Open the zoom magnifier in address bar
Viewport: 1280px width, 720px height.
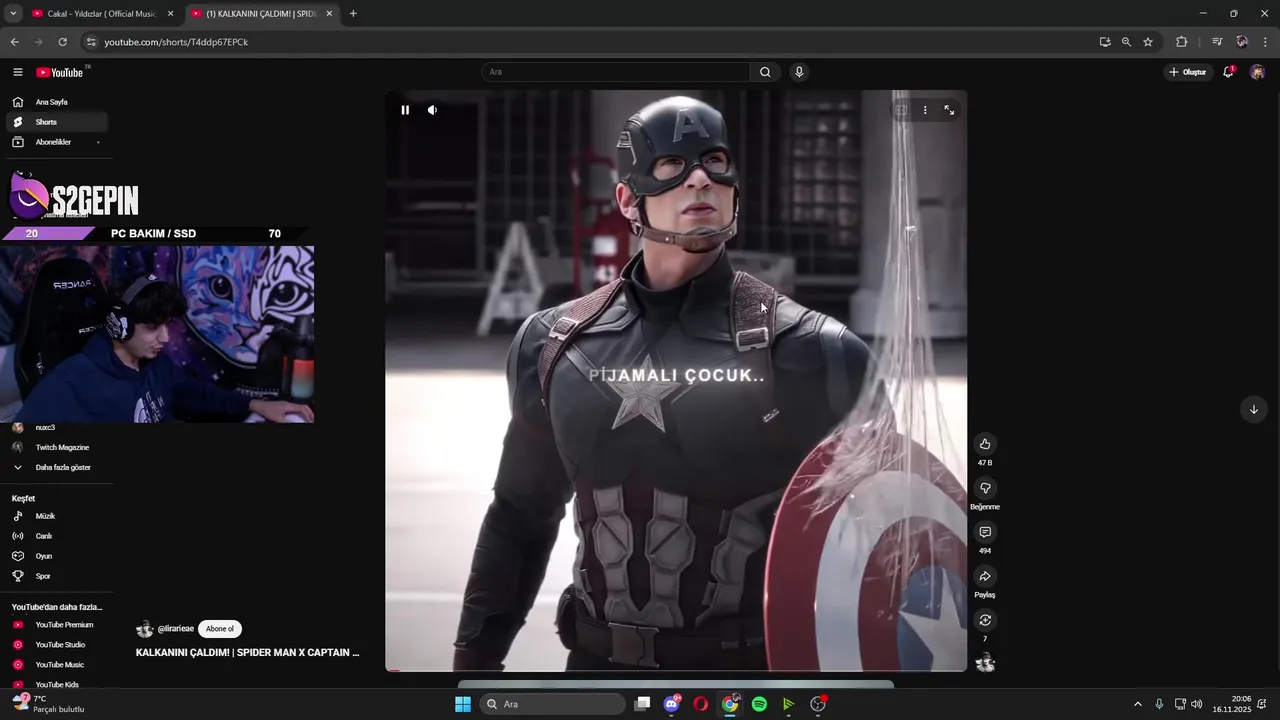(x=1126, y=42)
